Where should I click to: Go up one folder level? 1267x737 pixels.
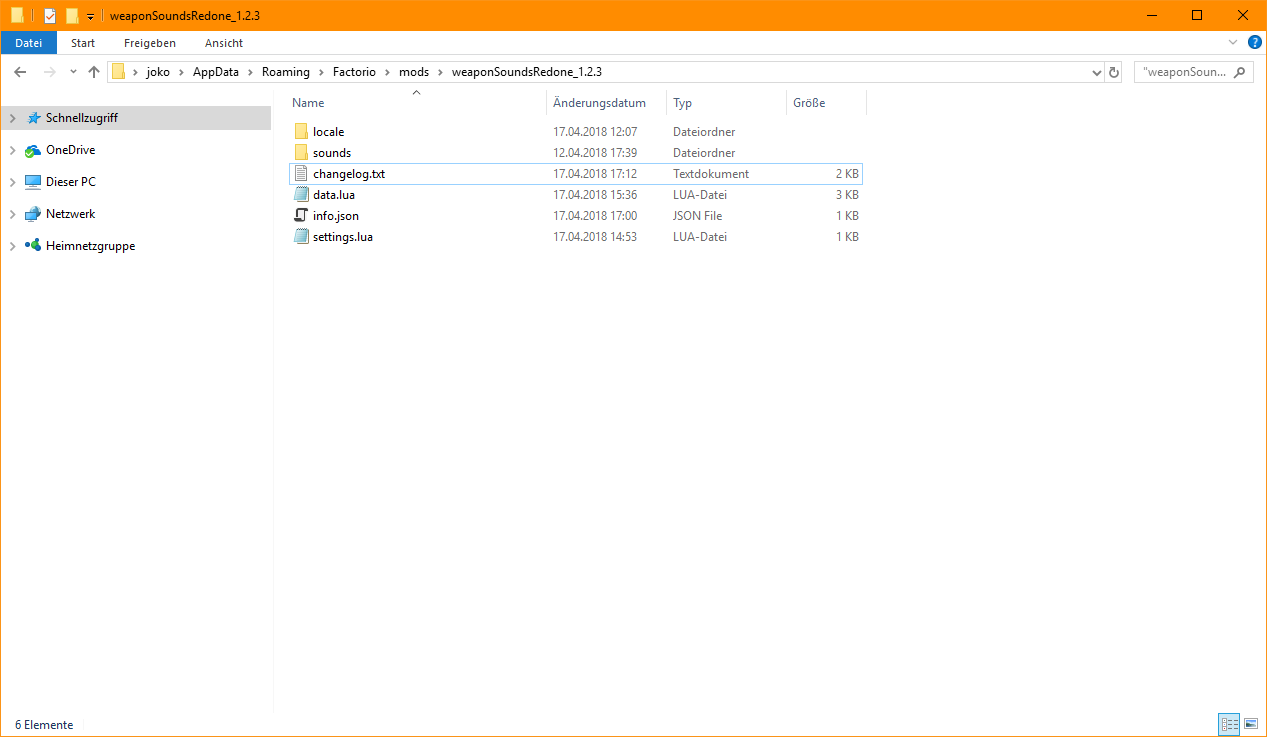[x=94, y=72]
